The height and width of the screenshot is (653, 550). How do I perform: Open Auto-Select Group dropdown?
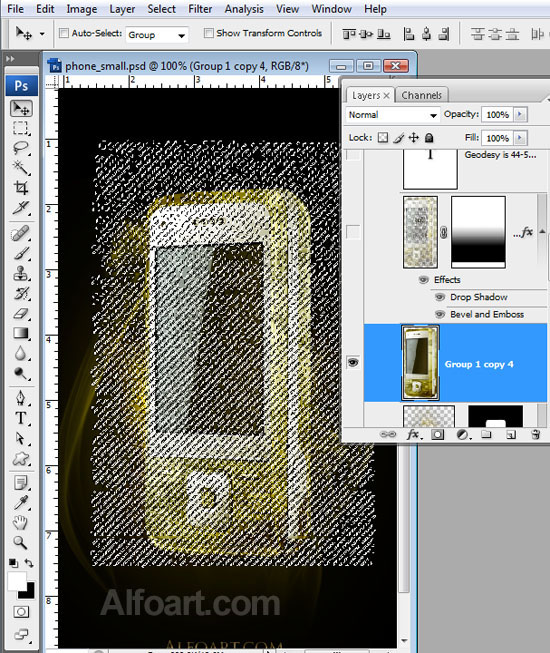[x=157, y=35]
